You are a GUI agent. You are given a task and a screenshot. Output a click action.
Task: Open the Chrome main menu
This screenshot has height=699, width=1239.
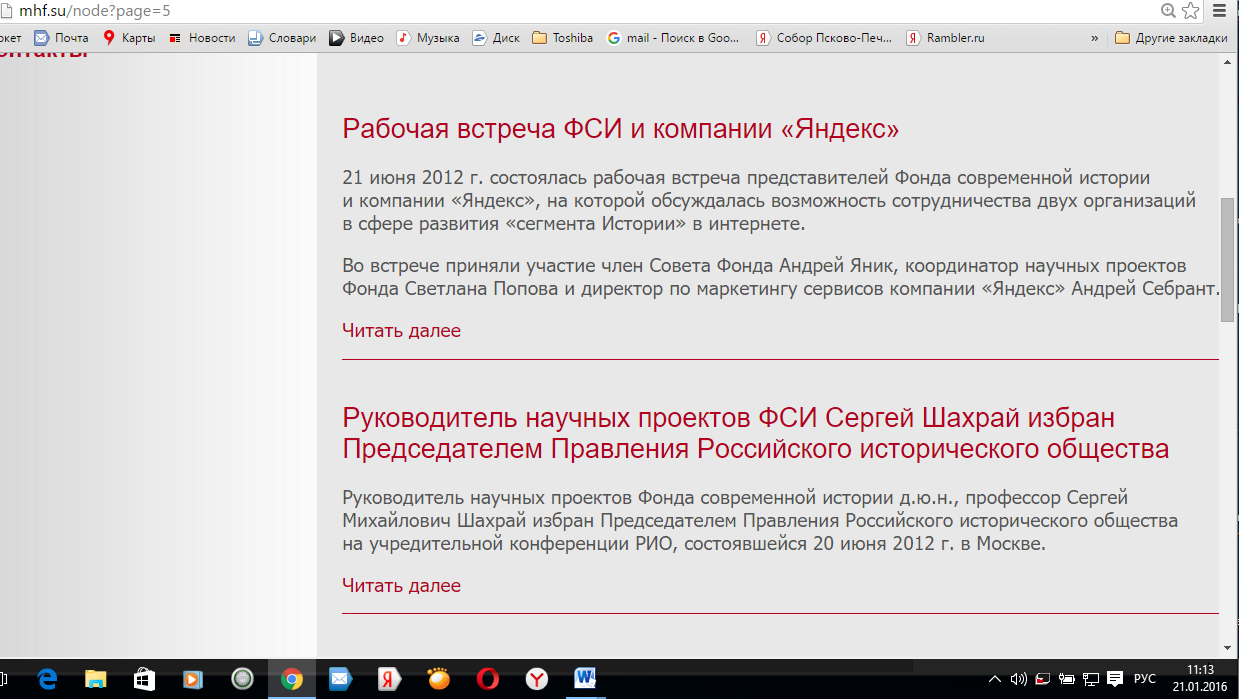pyautogui.click(x=1219, y=11)
